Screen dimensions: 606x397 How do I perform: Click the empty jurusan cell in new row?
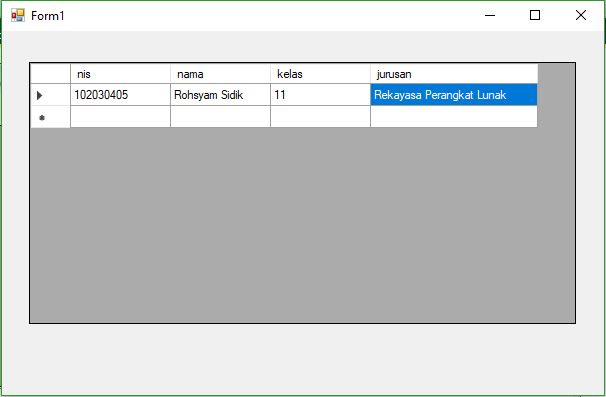pos(454,117)
